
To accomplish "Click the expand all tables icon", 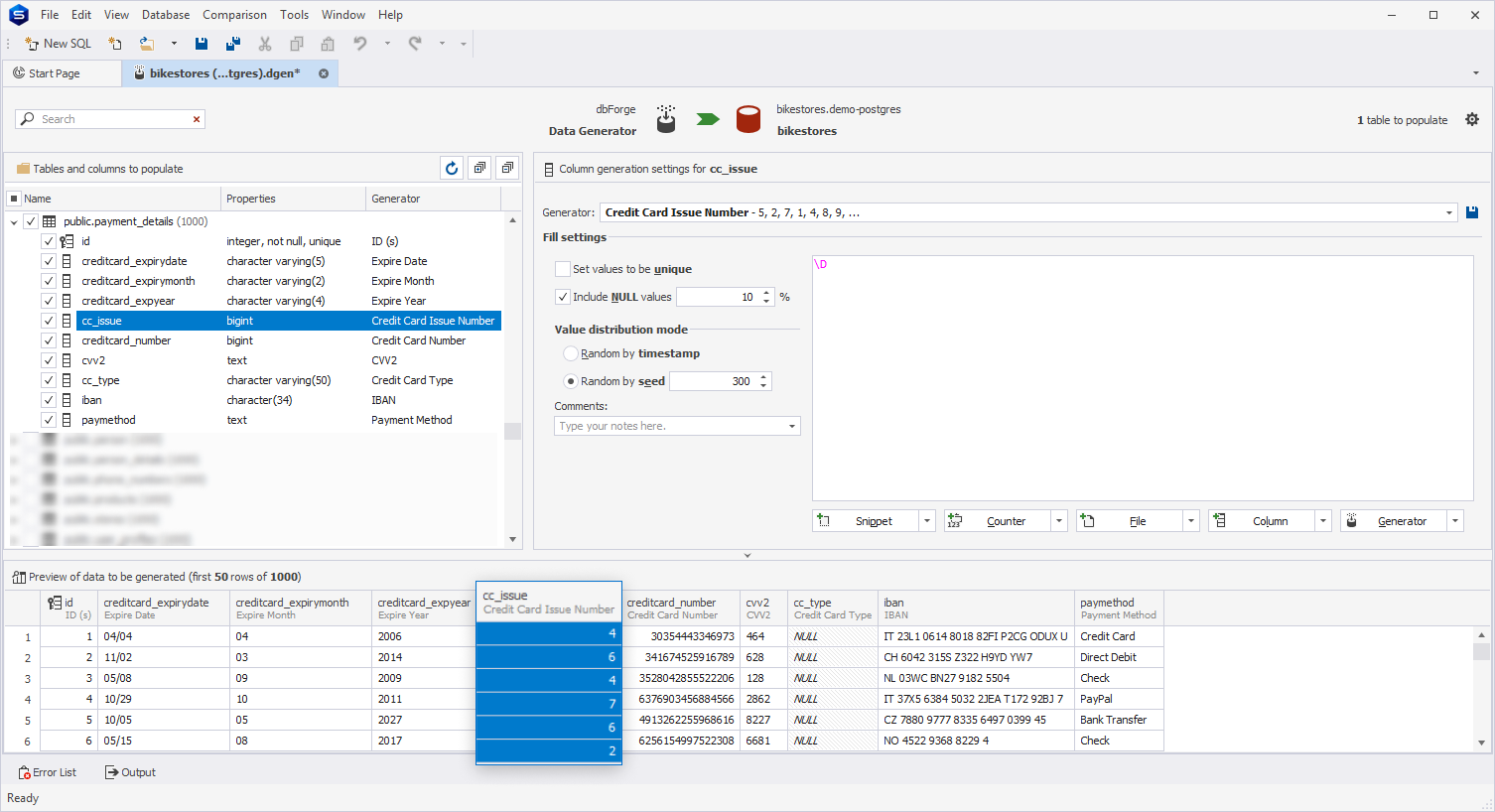I will pos(479,168).
